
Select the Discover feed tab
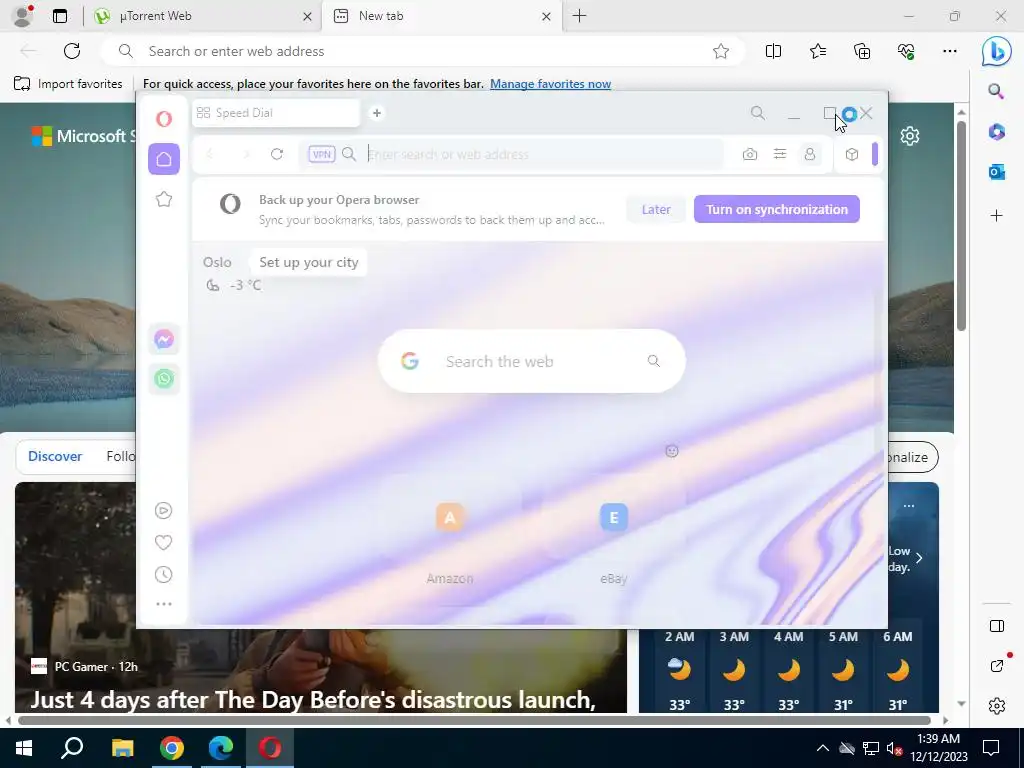55,456
